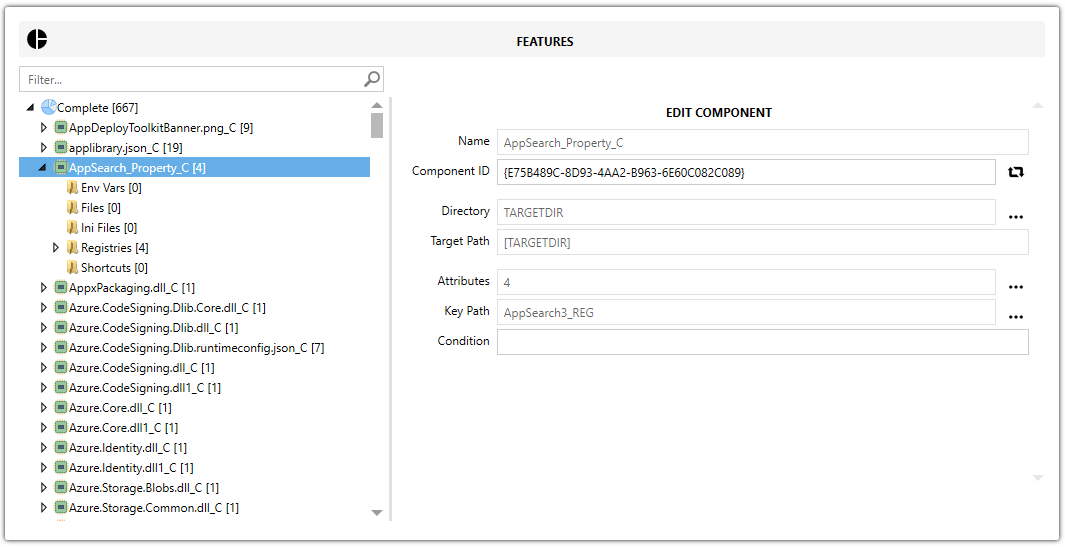This screenshot has width=1065, height=547.
Task: Expand the AppxPackaging.dll_C node
Action: pos(43,287)
